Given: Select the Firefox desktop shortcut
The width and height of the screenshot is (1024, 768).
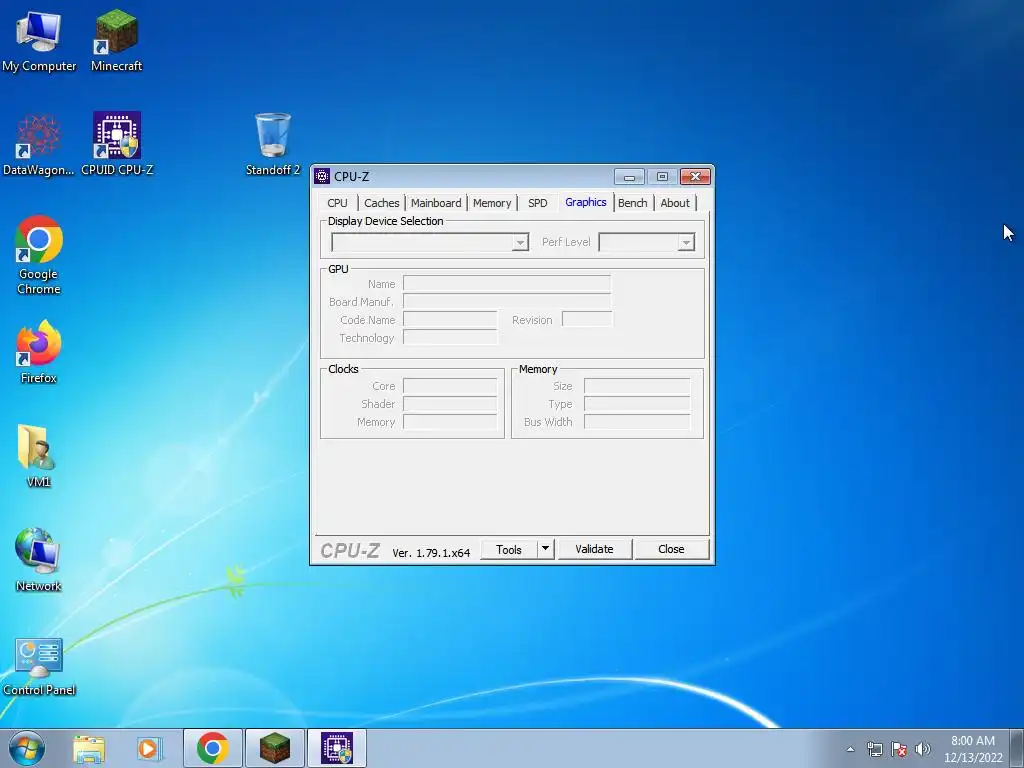Looking at the screenshot, I should 39,353.
